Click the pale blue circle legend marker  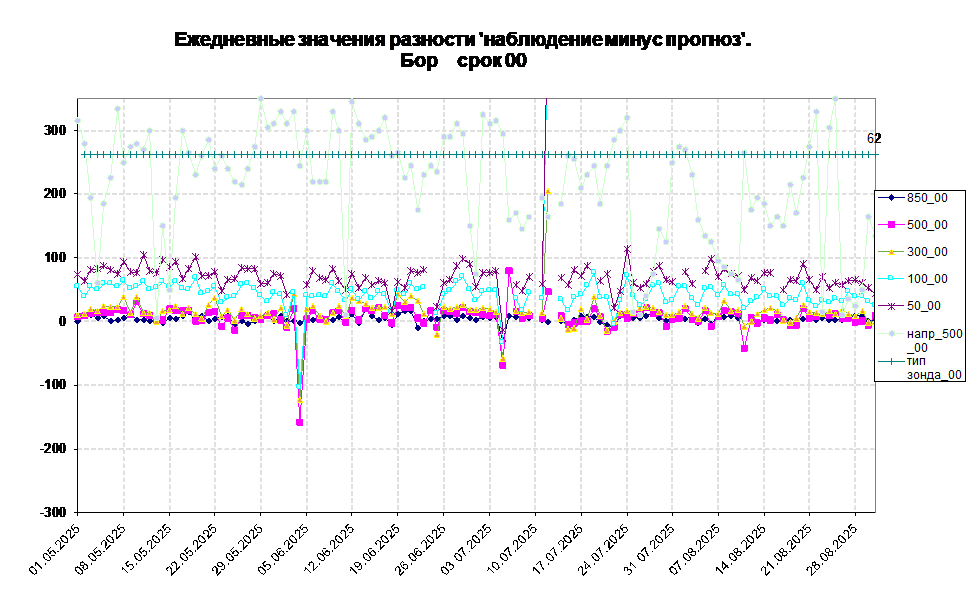[891, 333]
